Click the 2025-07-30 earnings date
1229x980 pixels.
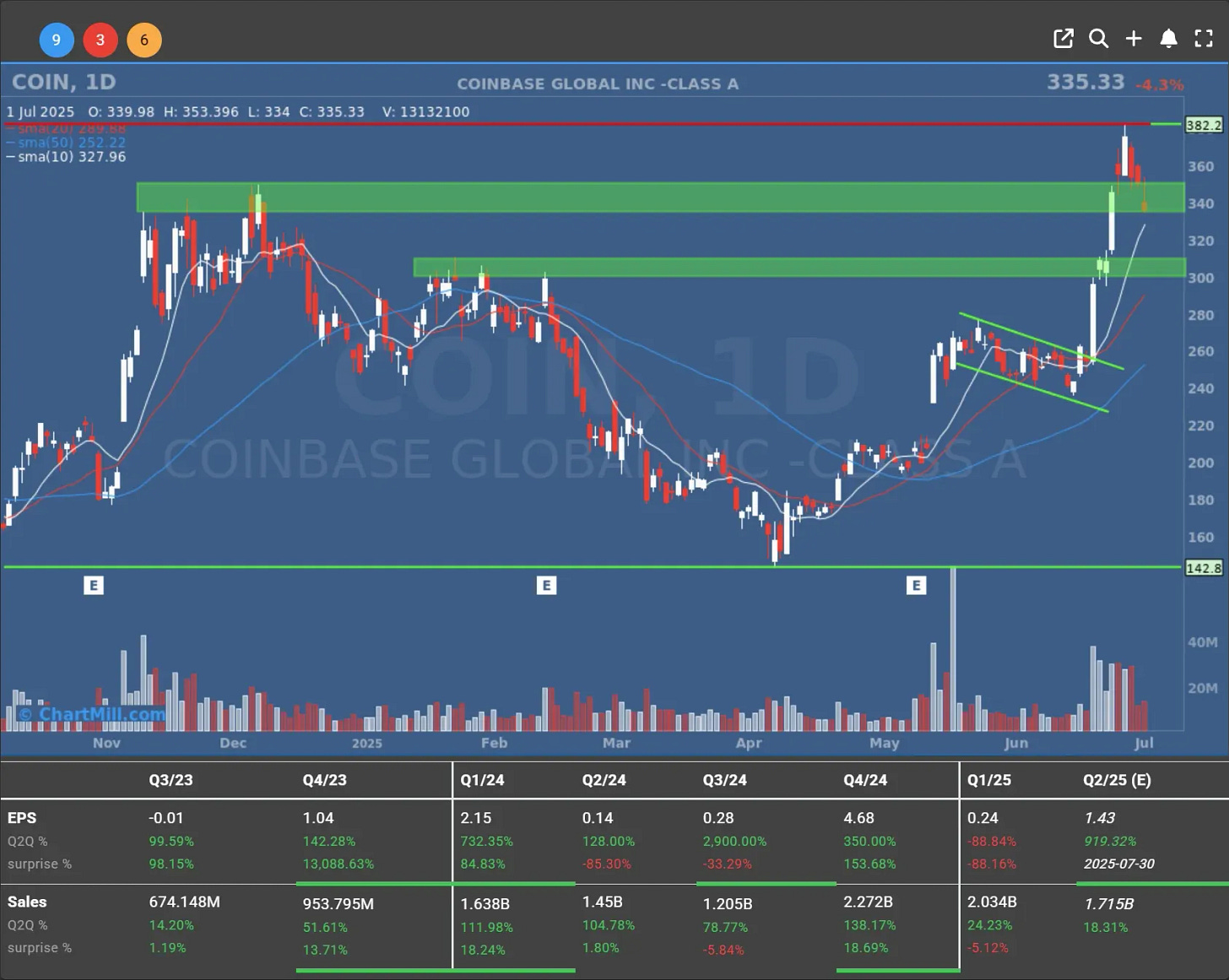click(x=1119, y=864)
